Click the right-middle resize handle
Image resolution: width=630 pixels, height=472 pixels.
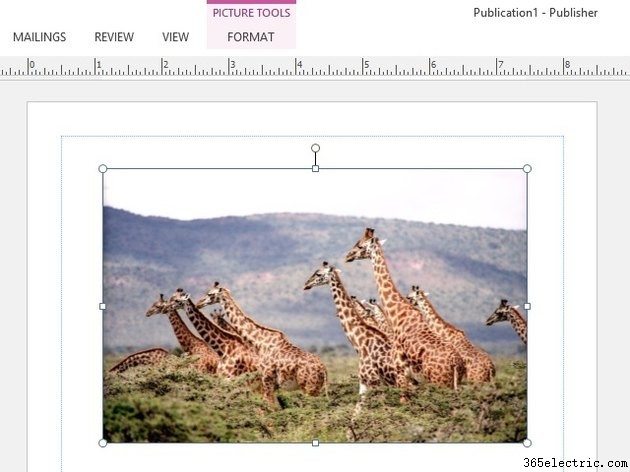pyautogui.click(x=527, y=306)
